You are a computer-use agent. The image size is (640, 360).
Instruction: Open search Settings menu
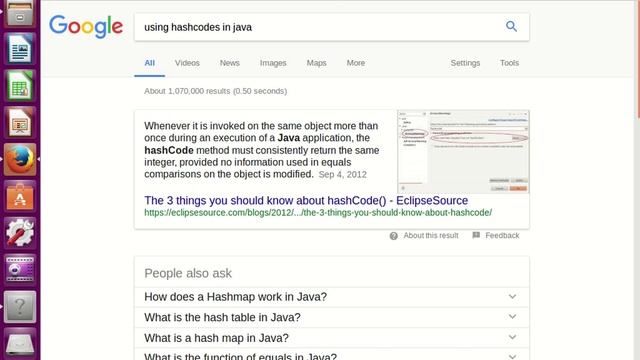(465, 63)
